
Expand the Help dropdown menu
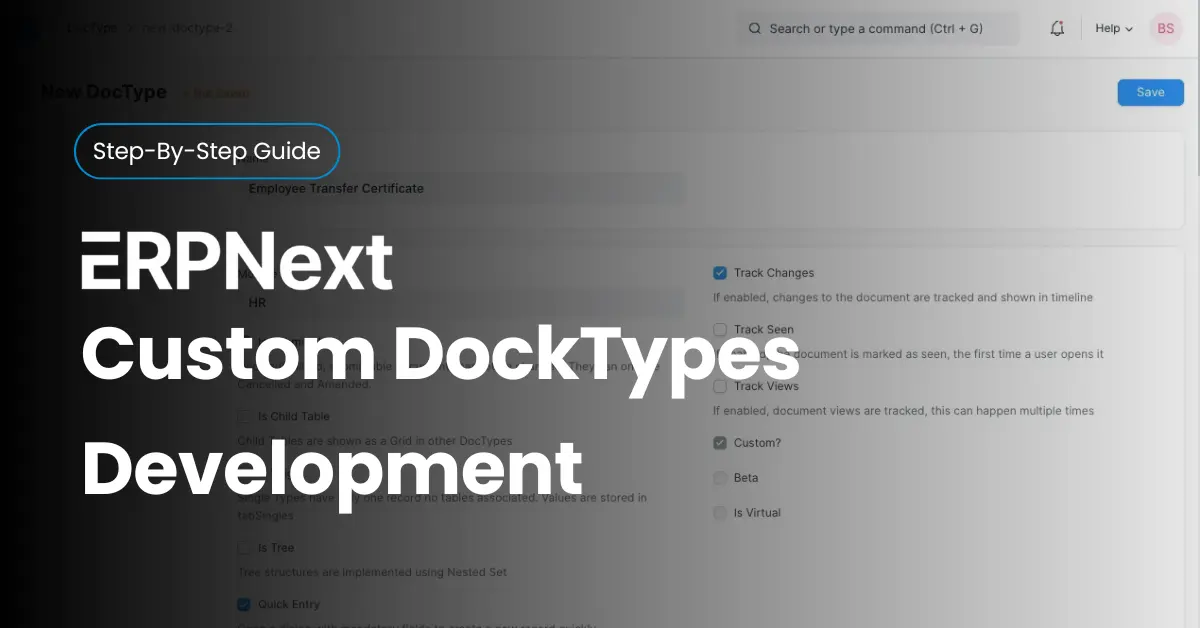pyautogui.click(x=1113, y=29)
